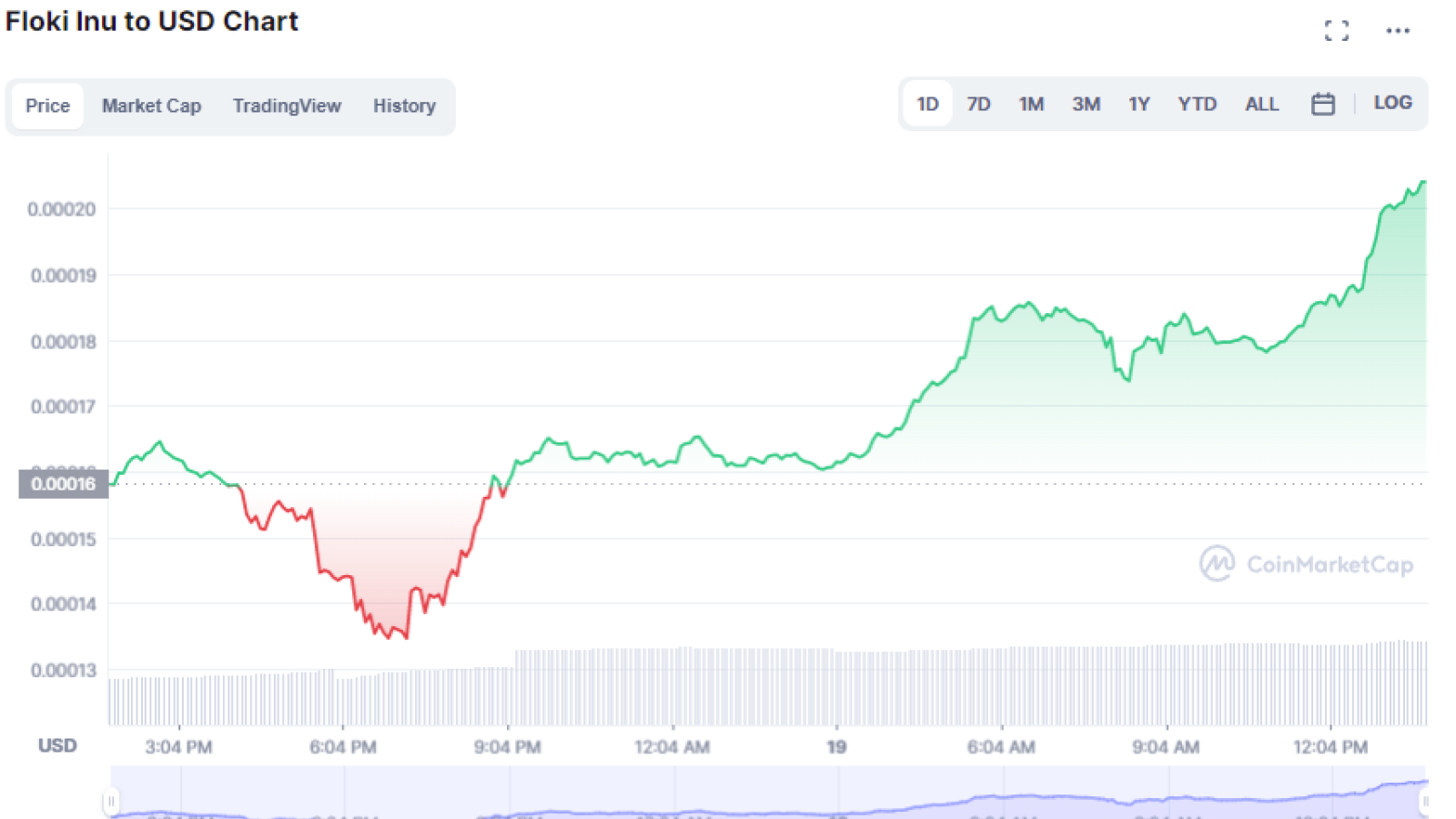Click the 6:04 PM time axis label
The image size is (1456, 819).
(x=342, y=747)
